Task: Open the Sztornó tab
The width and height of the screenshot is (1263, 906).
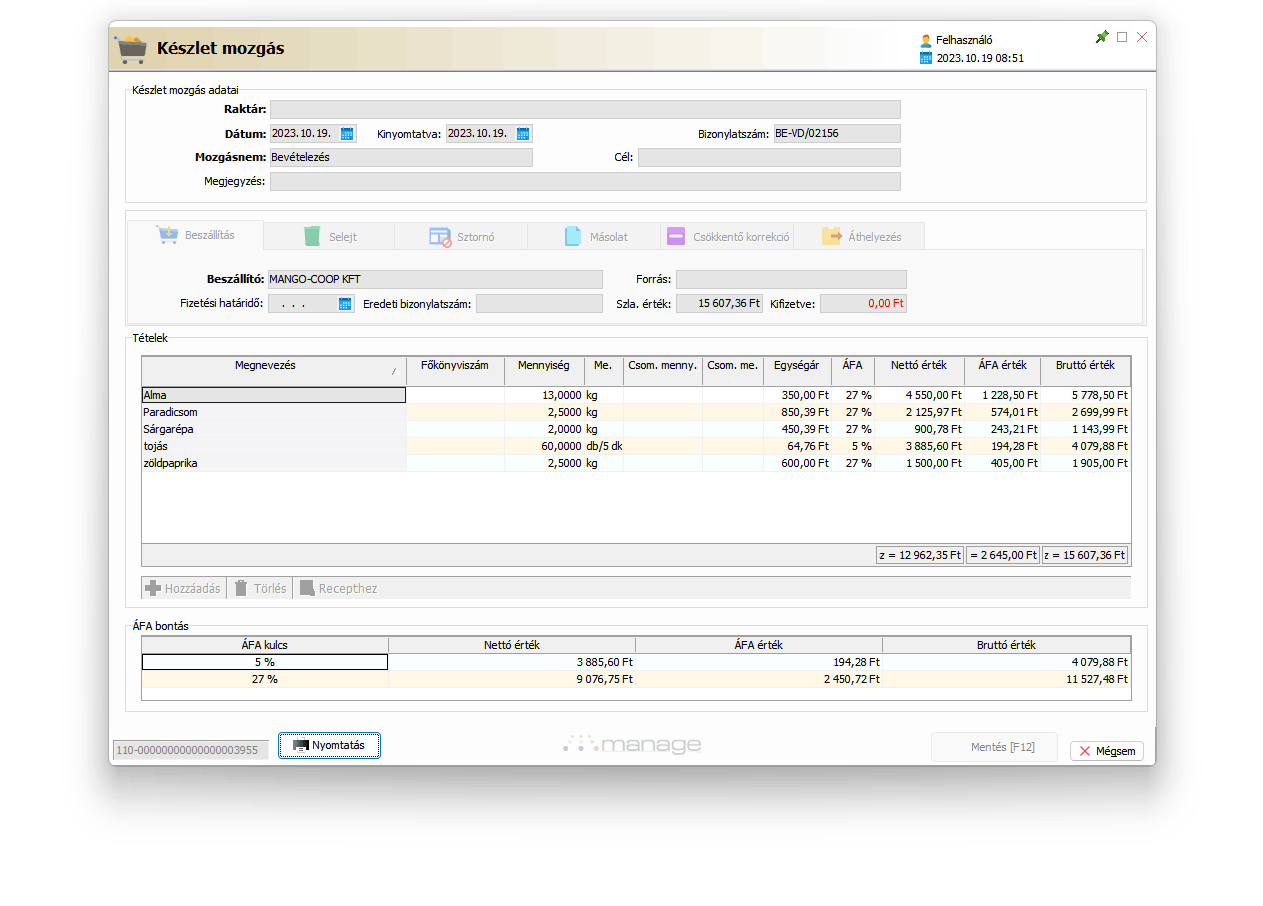Action: [461, 237]
